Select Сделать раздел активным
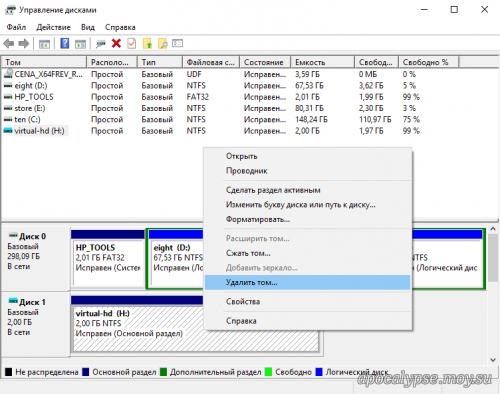This screenshot has height=394, width=500. click(x=308, y=190)
